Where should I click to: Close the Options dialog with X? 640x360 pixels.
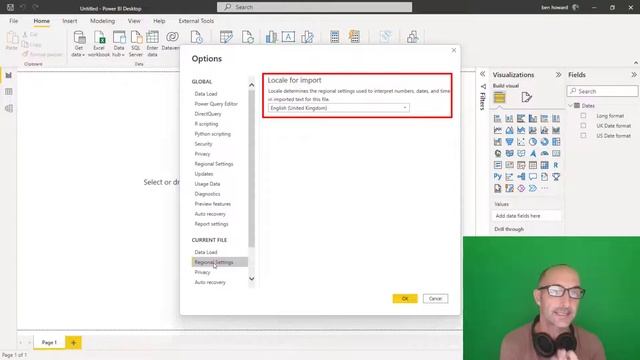pyautogui.click(x=453, y=50)
